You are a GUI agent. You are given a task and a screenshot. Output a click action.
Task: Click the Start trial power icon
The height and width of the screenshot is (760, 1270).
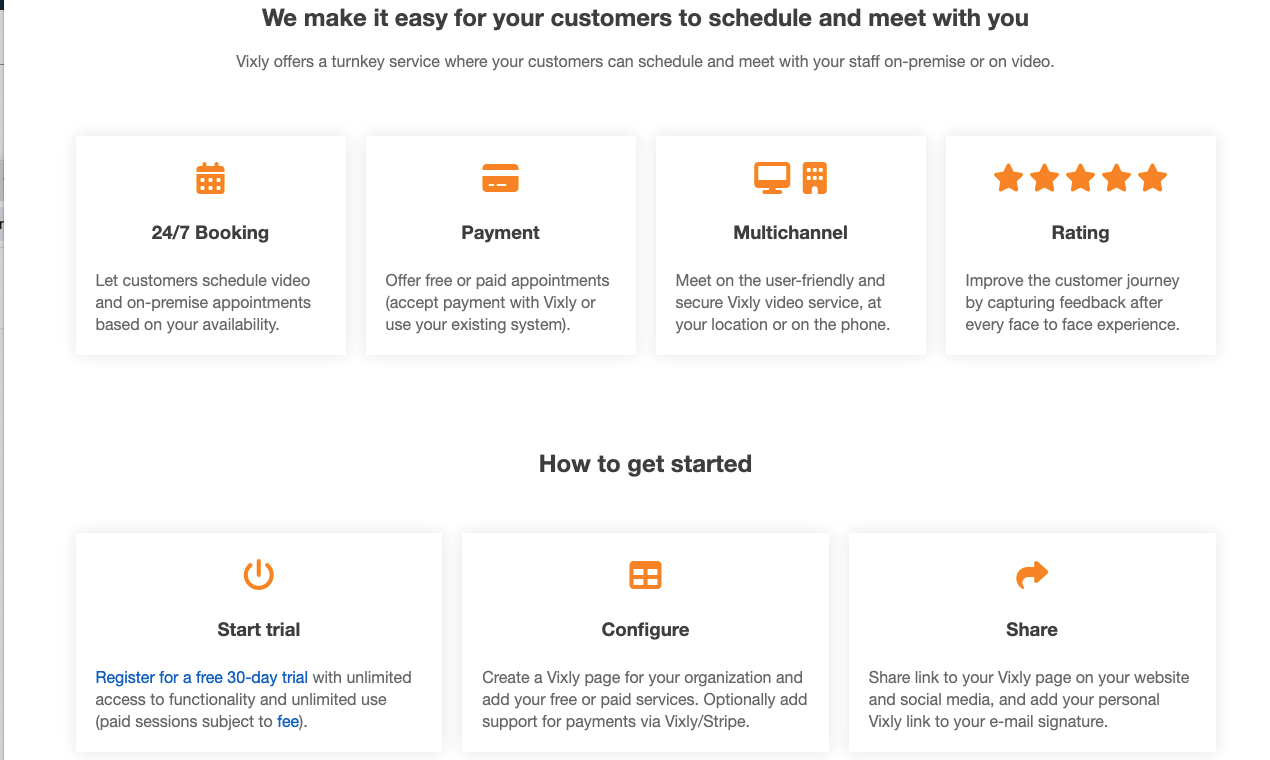tap(259, 575)
